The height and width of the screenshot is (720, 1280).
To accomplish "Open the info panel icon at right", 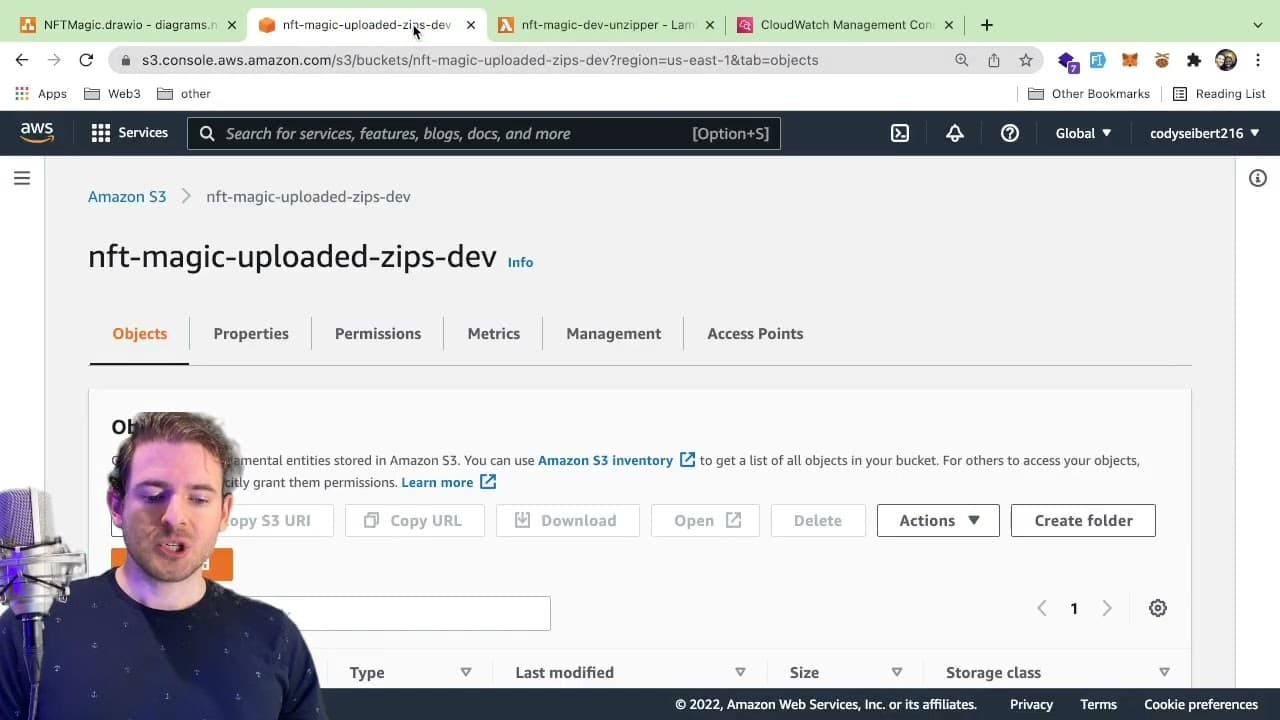I will [x=1258, y=178].
